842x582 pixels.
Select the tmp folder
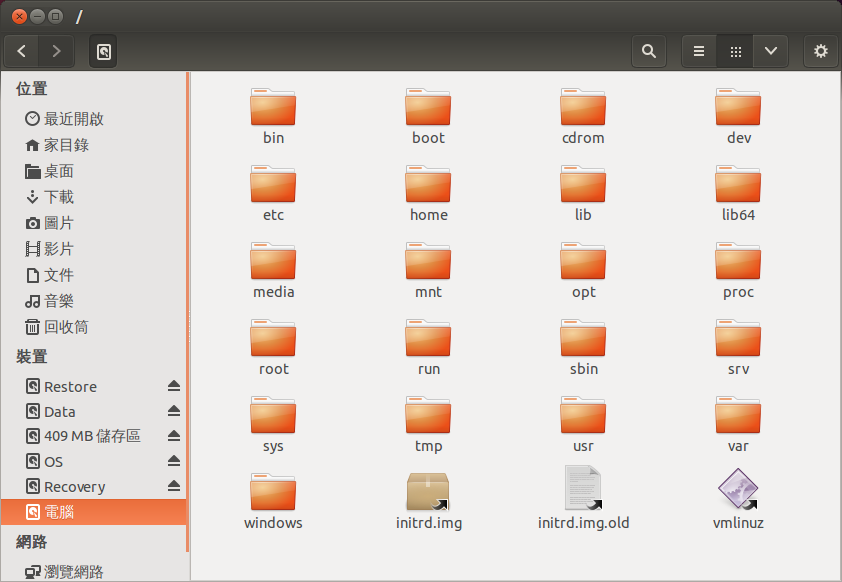coord(428,425)
